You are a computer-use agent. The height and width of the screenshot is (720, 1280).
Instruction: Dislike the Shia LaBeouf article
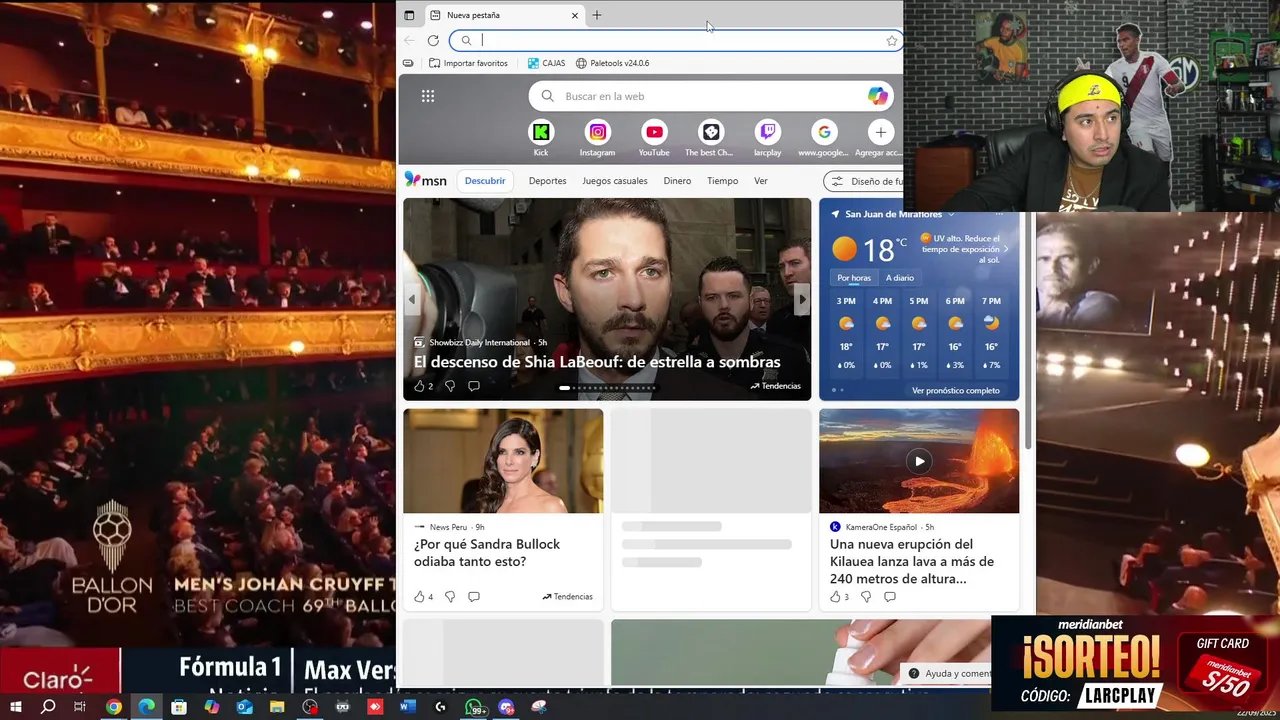[450, 386]
